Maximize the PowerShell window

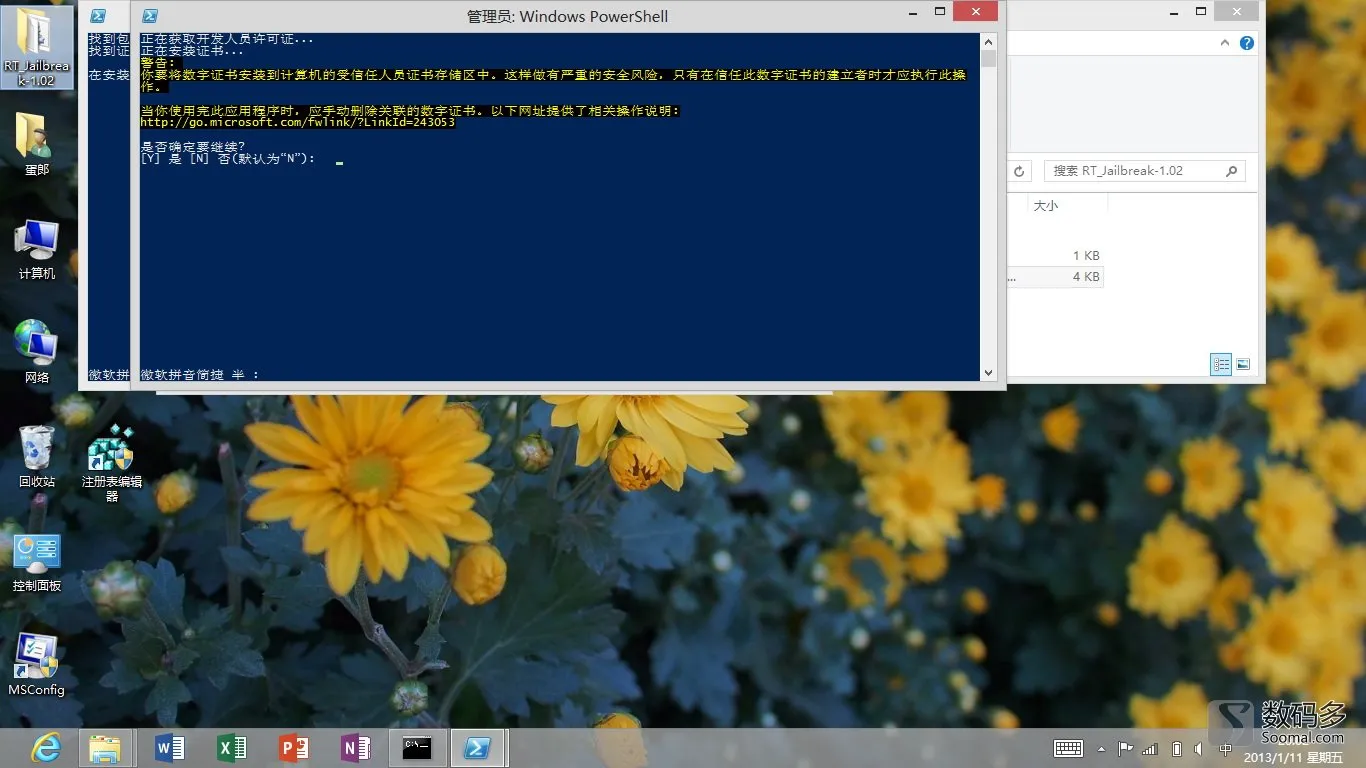click(x=939, y=12)
